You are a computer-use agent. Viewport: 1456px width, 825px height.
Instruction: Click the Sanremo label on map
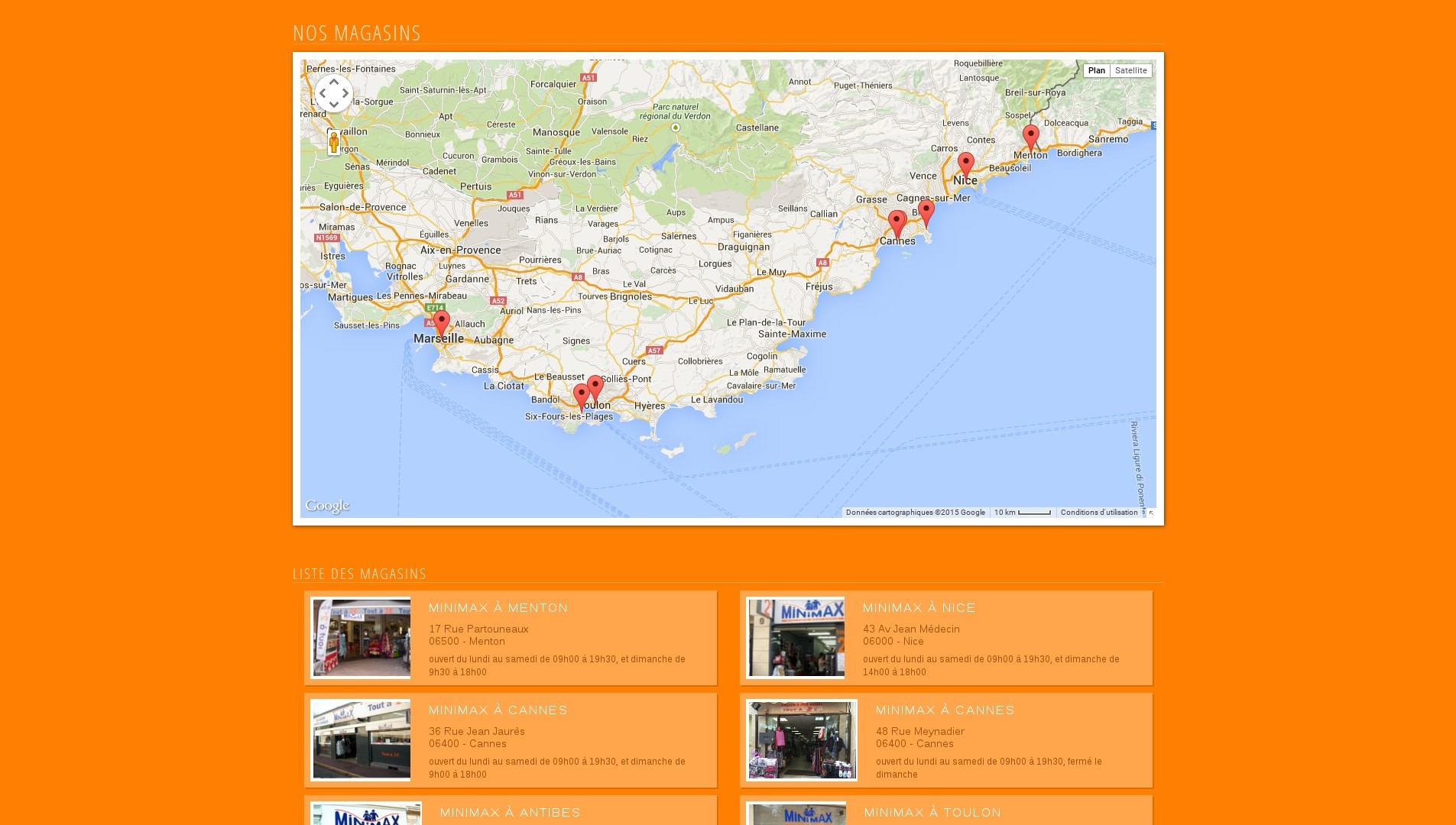[1108, 139]
